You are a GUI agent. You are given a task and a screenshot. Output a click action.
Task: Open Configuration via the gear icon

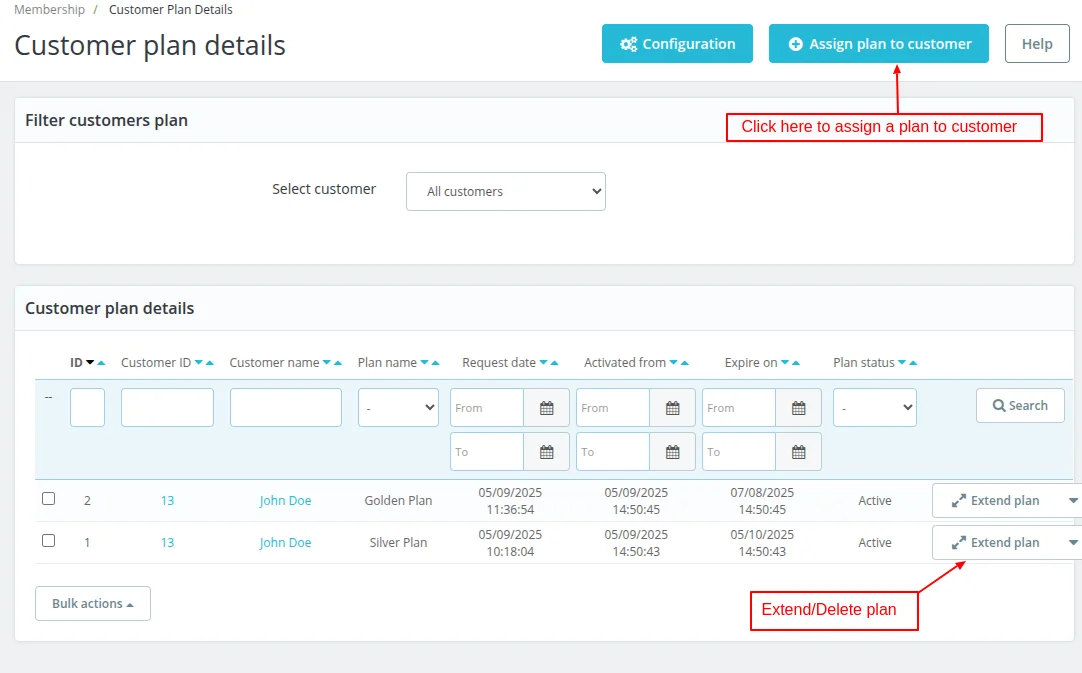pyautogui.click(x=629, y=43)
